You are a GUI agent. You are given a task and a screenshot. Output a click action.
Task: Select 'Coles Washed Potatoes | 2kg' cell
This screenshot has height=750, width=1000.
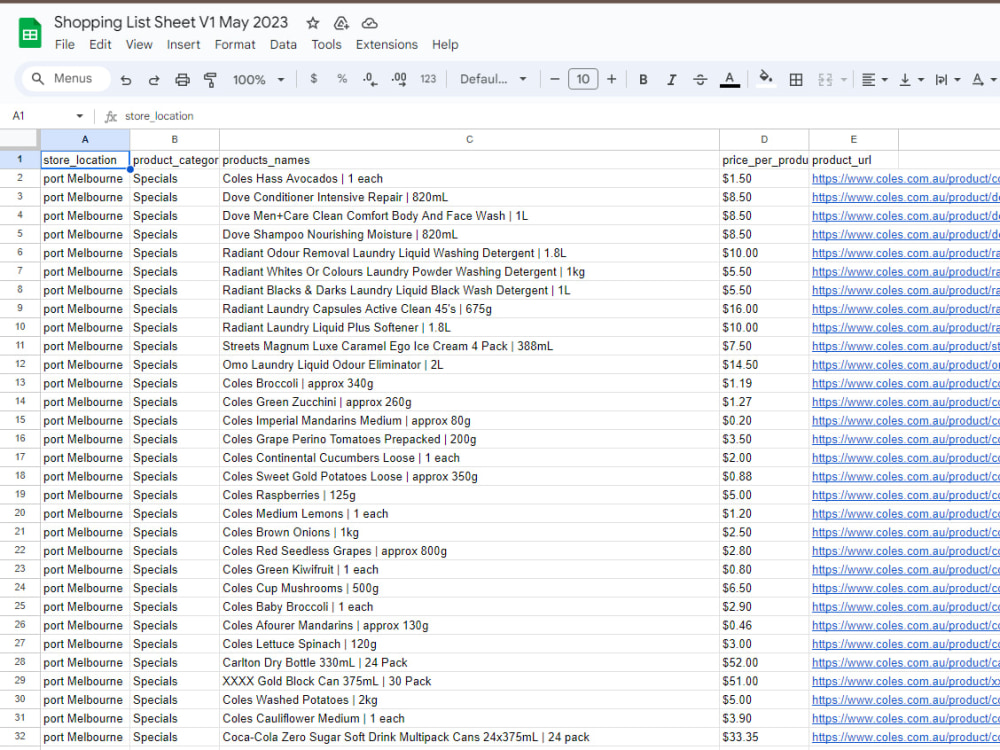coord(469,700)
